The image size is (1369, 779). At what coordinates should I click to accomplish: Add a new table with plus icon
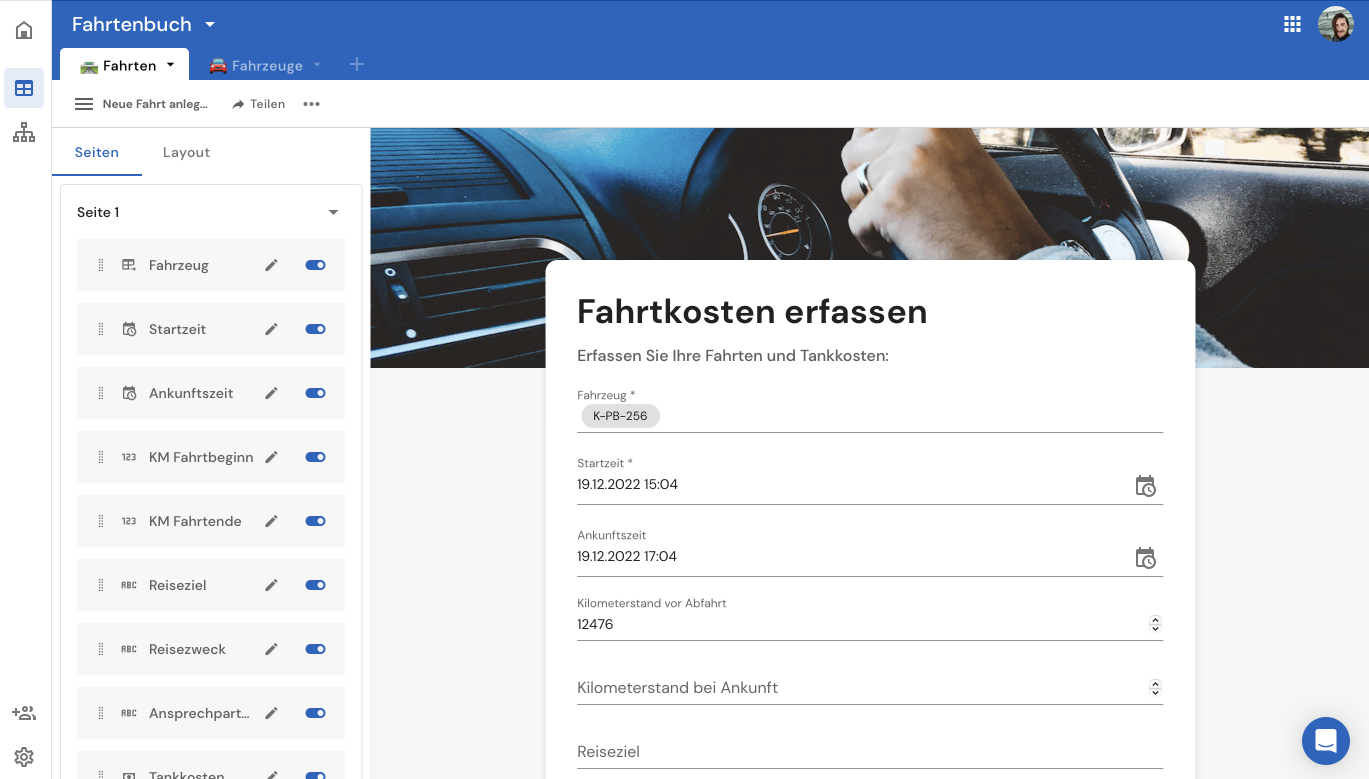click(x=357, y=65)
